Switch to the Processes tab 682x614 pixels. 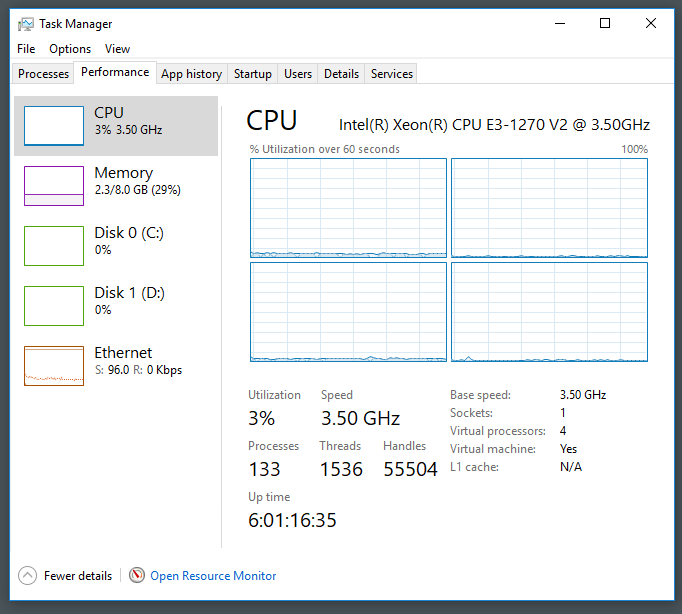[x=43, y=73]
